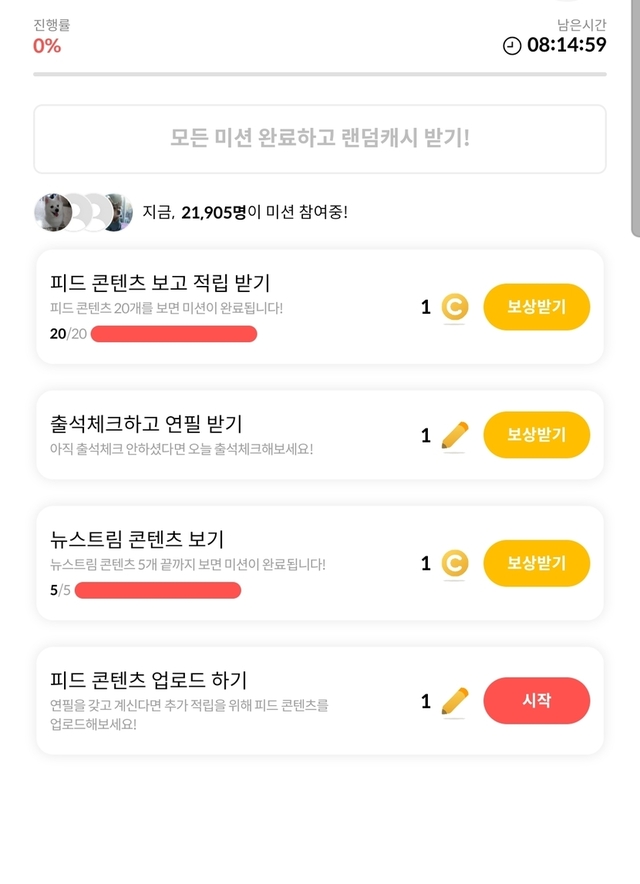Image resolution: width=640 pixels, height=884 pixels.
Task: Click the gold coin icon for feed content mission
Action: 455,307
